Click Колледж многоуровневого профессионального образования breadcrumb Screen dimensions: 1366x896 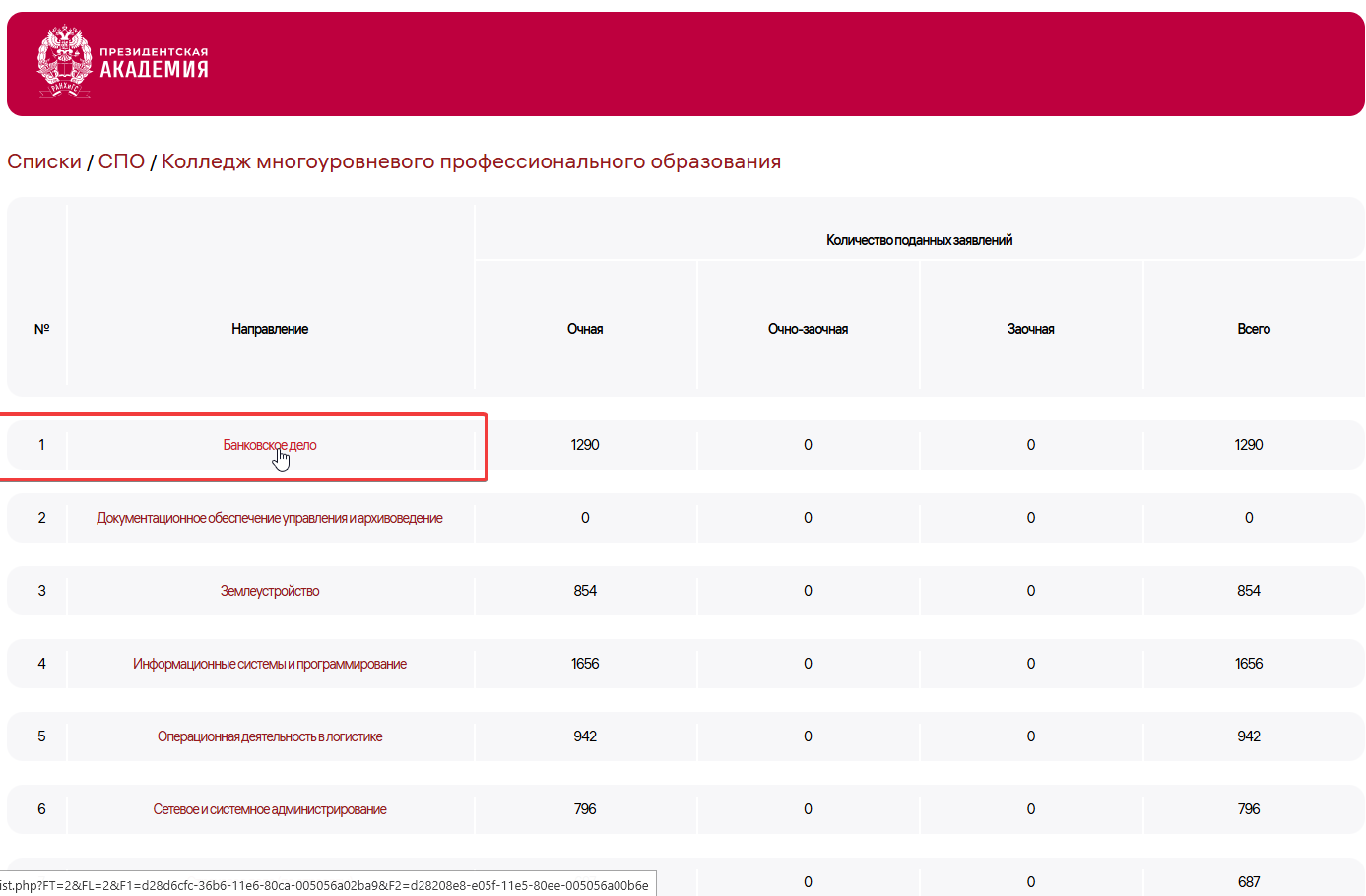point(471,160)
